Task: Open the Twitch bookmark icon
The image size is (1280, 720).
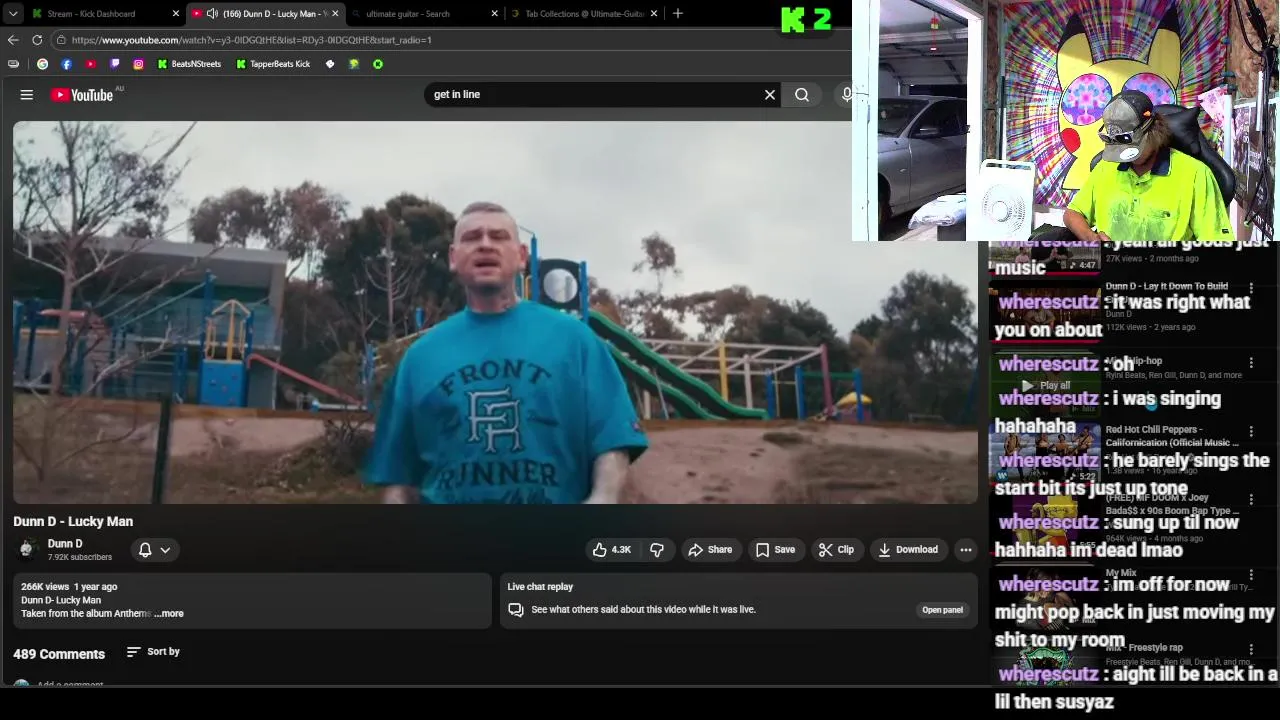Action: pyautogui.click(x=114, y=64)
